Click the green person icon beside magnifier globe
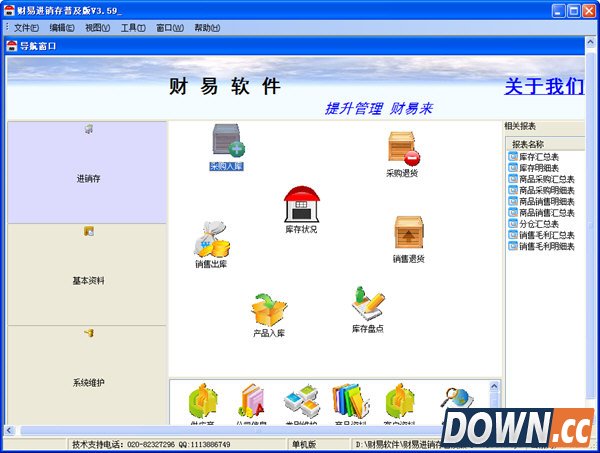Viewport: 600px width, 453px height. pyautogui.click(x=399, y=402)
